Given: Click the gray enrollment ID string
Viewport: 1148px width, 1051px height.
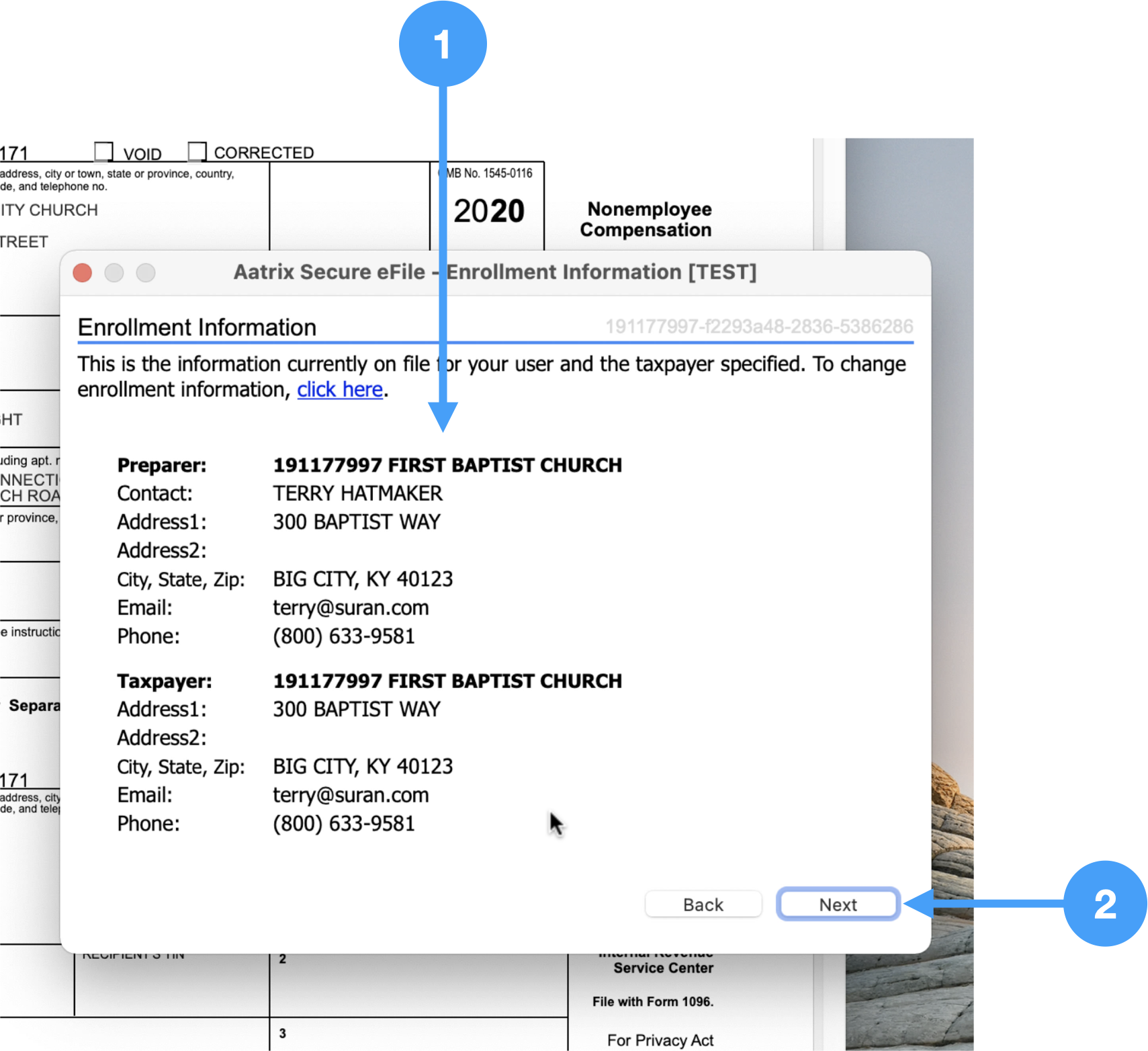Looking at the screenshot, I should [x=759, y=327].
